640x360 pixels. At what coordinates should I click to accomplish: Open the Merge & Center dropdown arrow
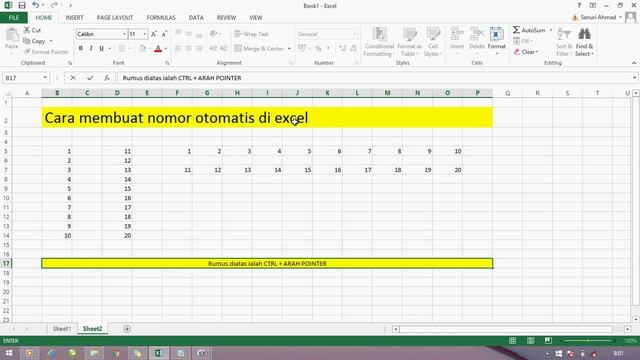coord(289,49)
